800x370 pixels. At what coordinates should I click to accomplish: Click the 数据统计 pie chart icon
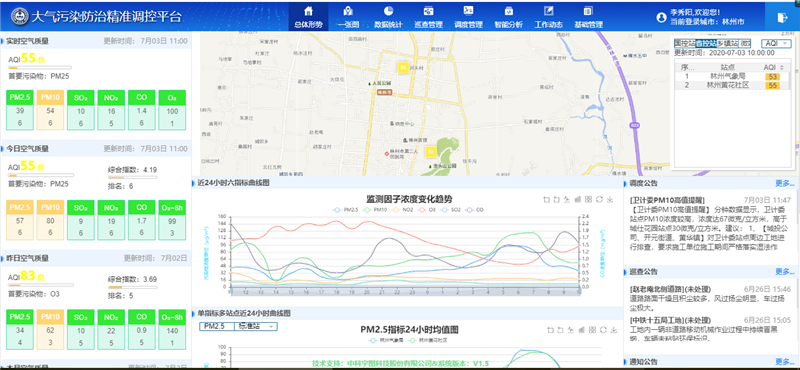coord(388,11)
